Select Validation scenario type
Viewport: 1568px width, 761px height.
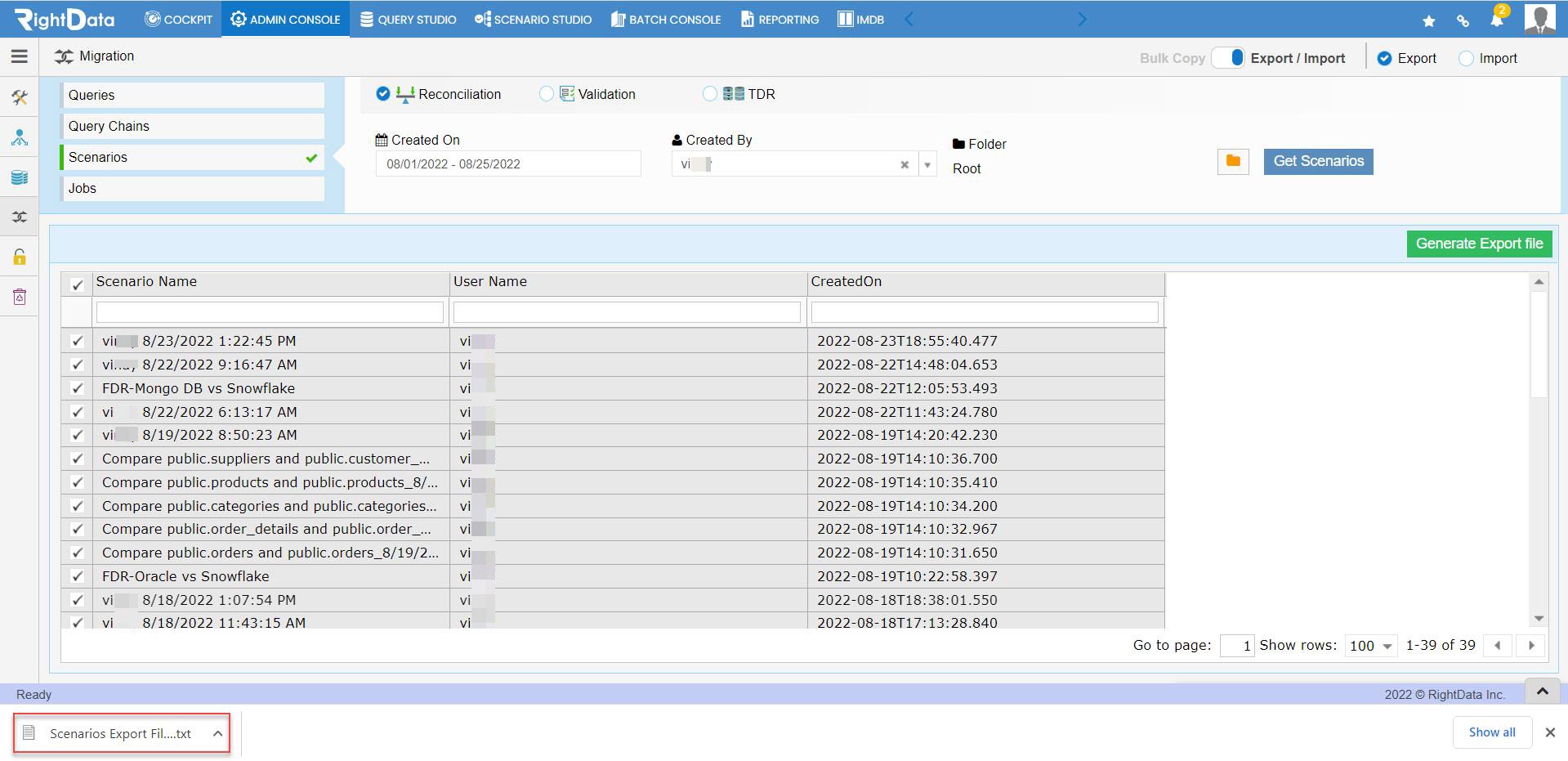pyautogui.click(x=546, y=94)
